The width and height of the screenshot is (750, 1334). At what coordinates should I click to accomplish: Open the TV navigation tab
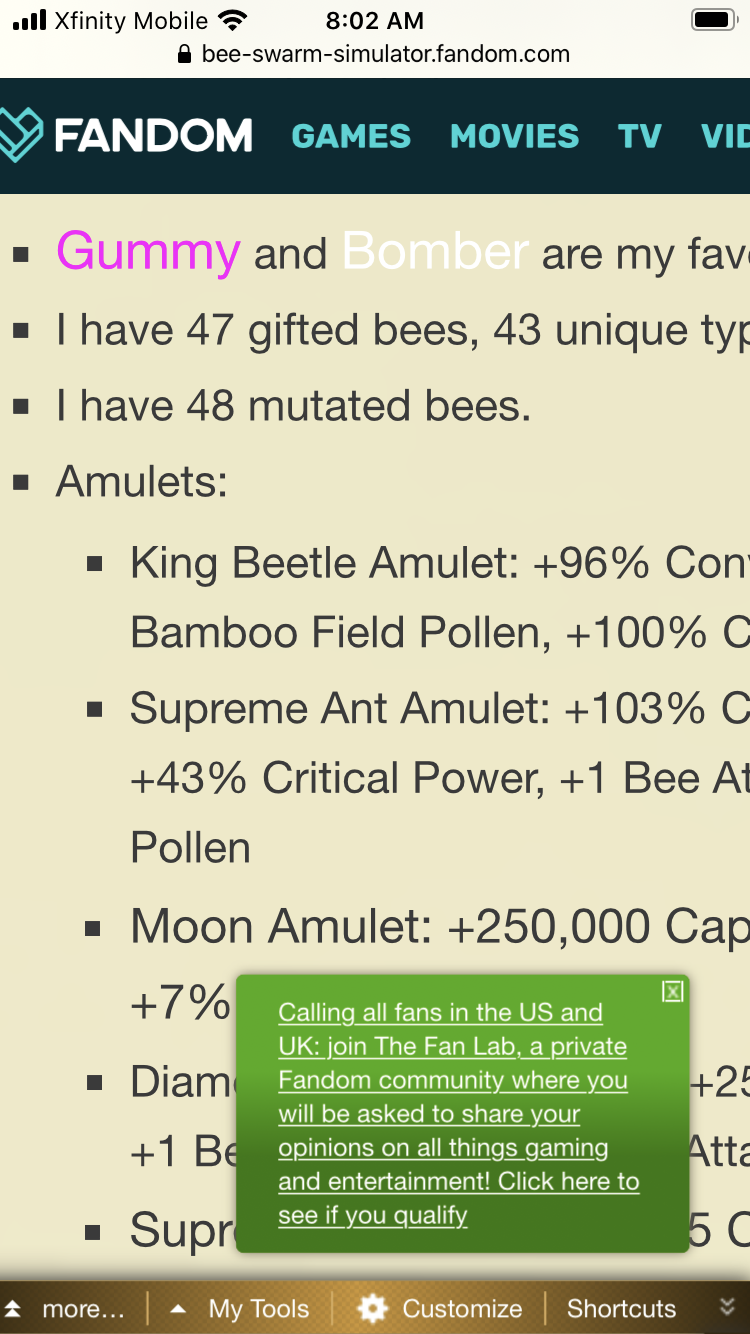640,136
